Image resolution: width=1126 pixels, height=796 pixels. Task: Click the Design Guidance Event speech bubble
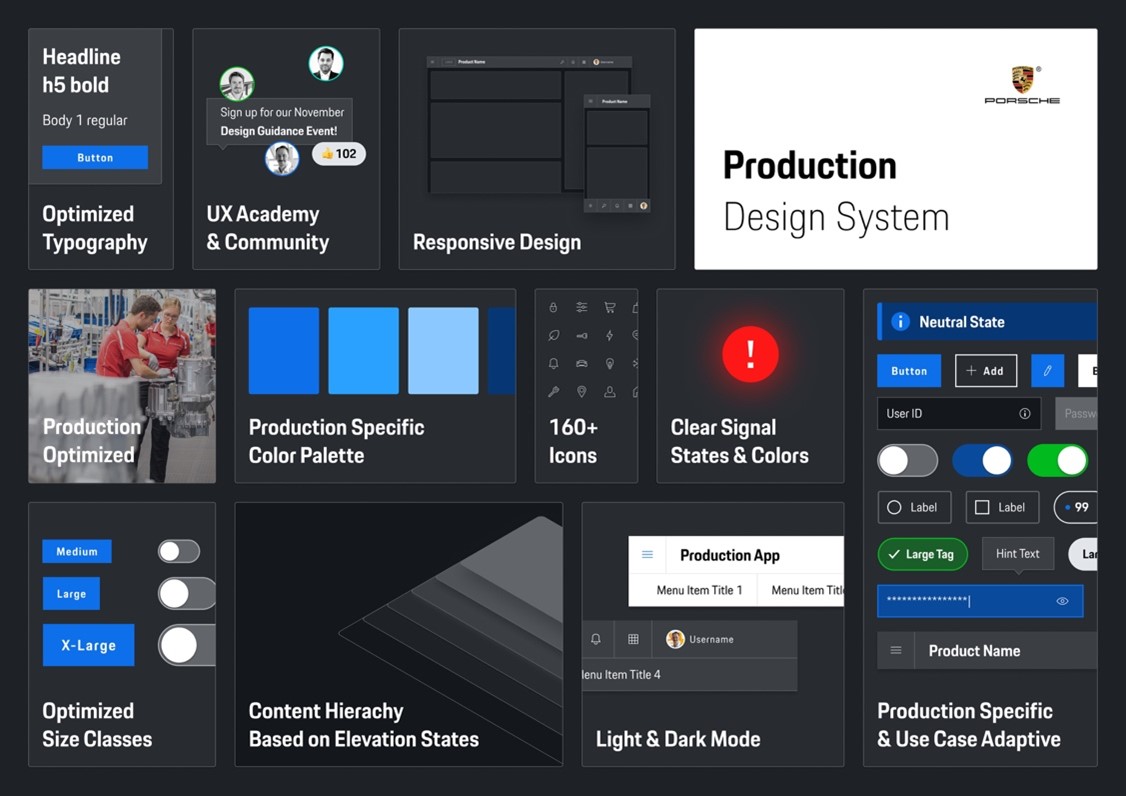pos(279,121)
